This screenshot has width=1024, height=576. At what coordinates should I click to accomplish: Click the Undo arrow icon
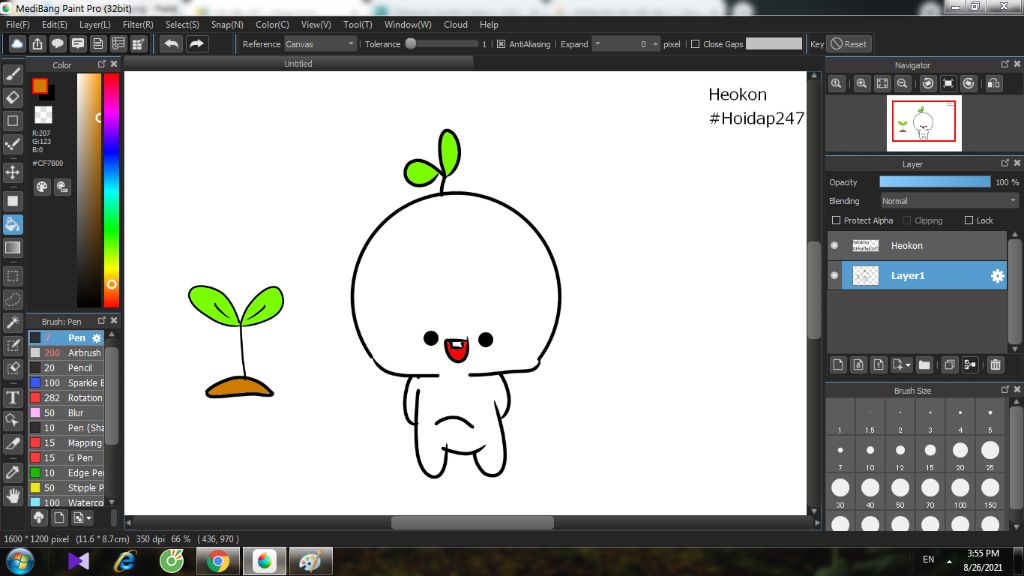click(x=172, y=44)
